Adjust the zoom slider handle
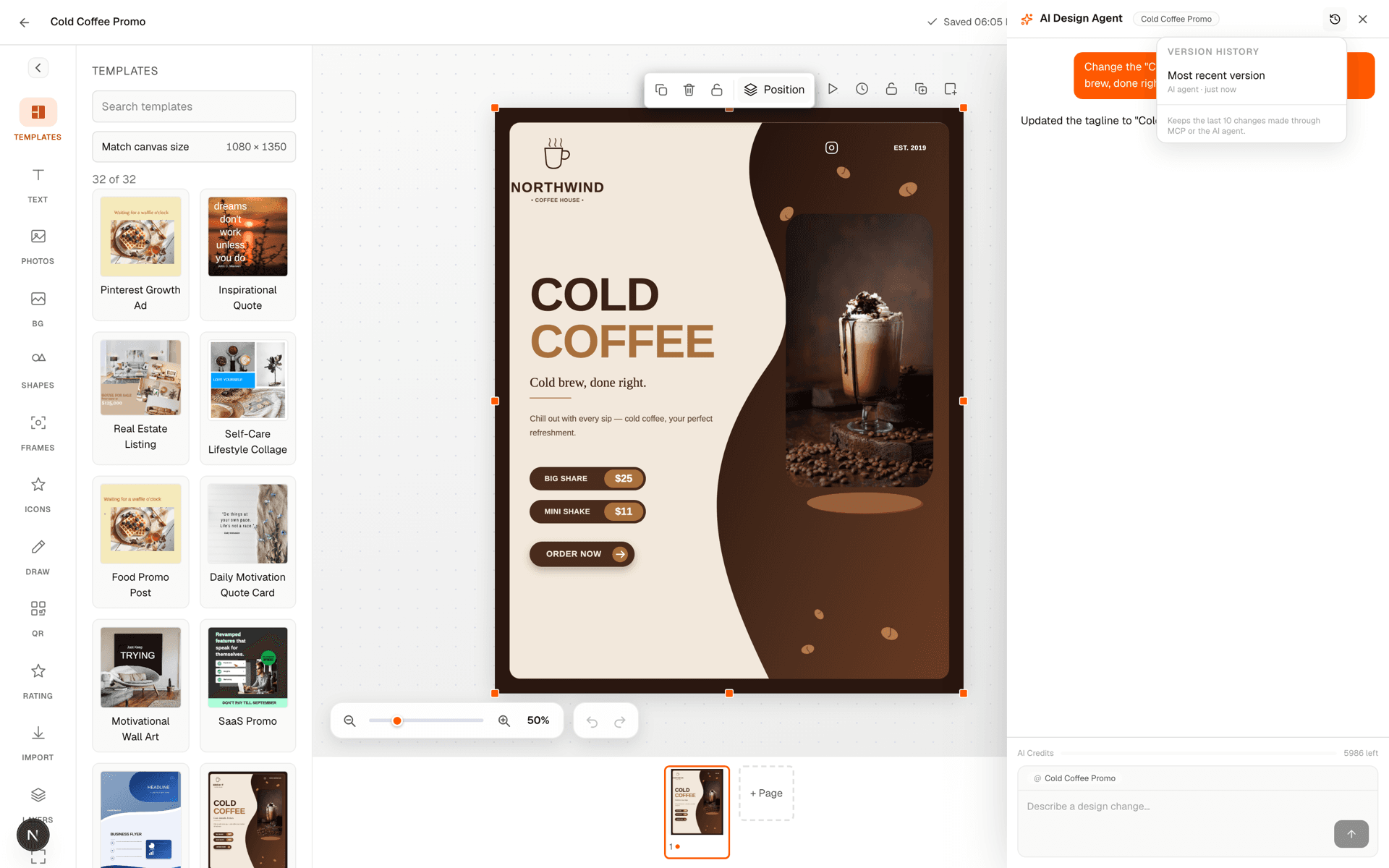The width and height of the screenshot is (1389, 868). tap(397, 721)
